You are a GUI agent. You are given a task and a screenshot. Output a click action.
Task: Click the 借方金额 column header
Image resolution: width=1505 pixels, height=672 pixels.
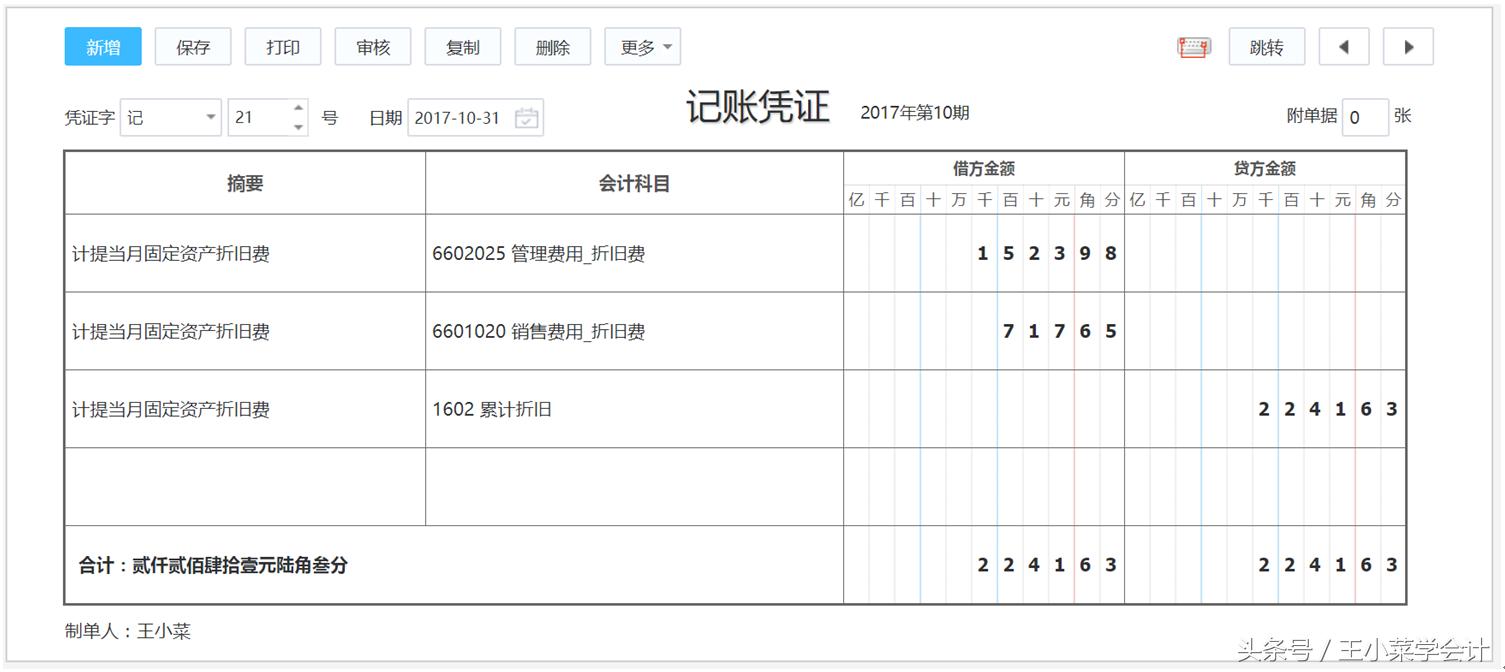[x=984, y=169]
